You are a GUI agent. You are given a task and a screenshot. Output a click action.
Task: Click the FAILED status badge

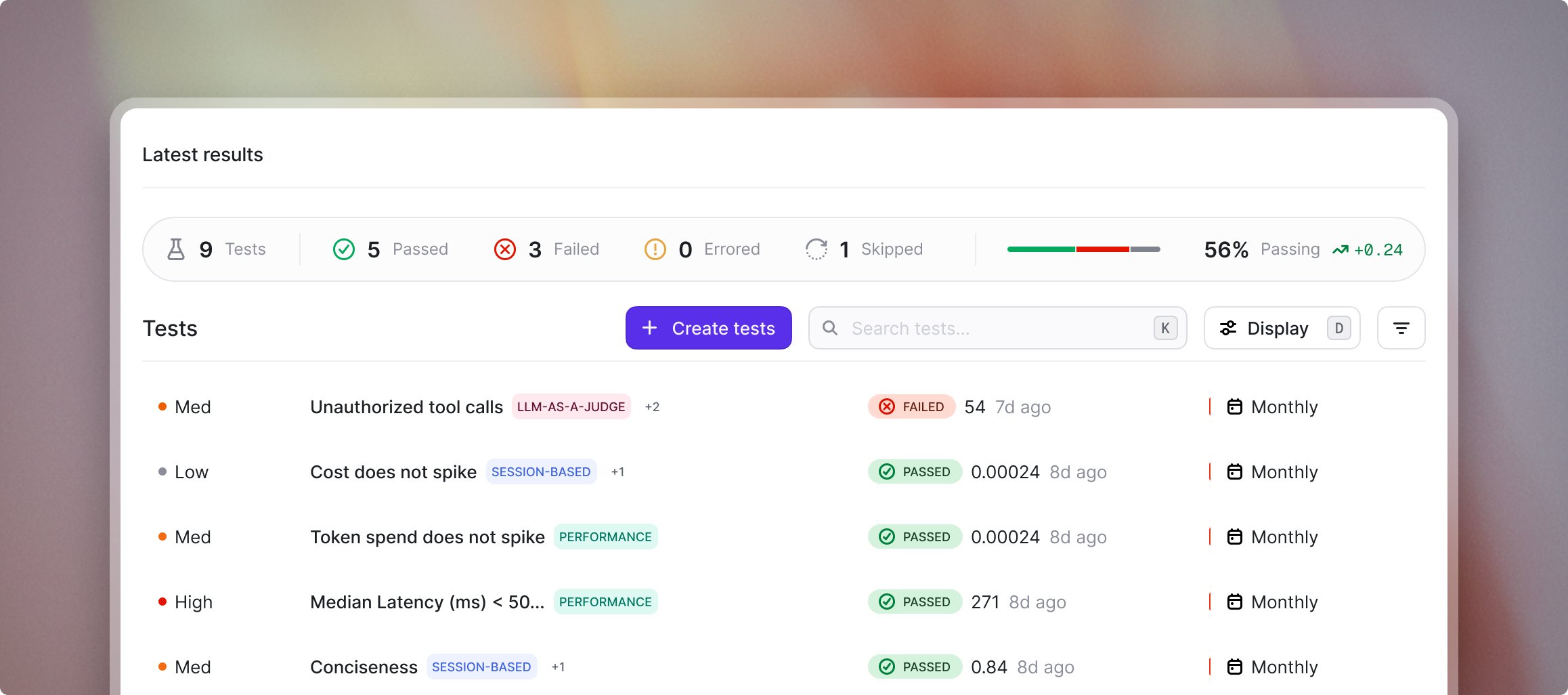click(x=911, y=406)
